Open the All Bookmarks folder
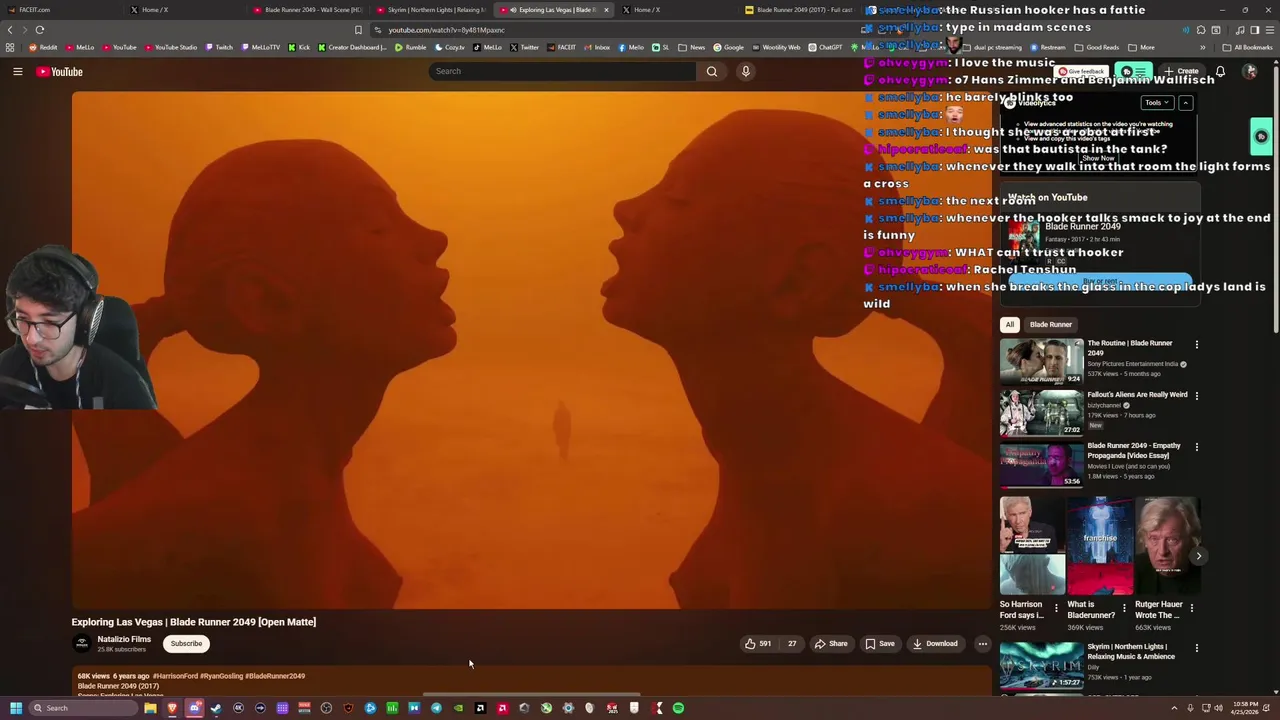 (x=1248, y=47)
